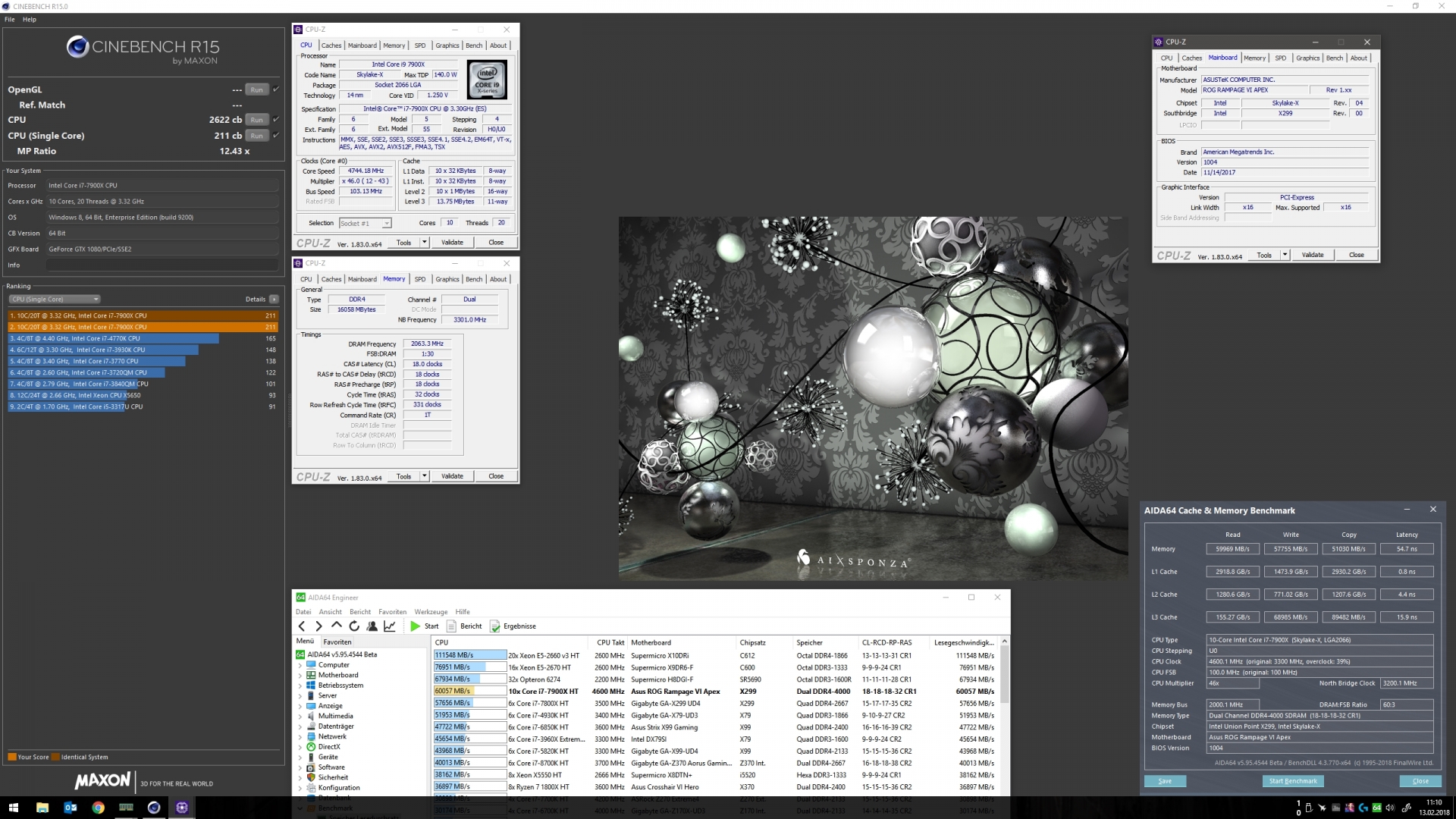
Task: Toggle the OpenGL test checkbox in Cinebench
Action: (276, 89)
